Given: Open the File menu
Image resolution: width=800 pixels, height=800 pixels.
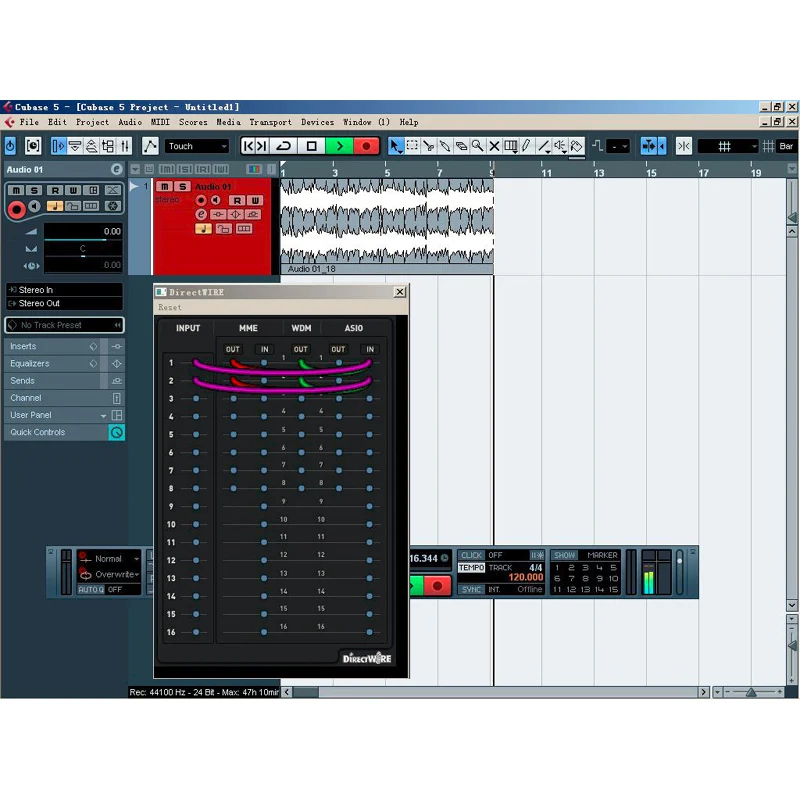Looking at the screenshot, I should pyautogui.click(x=29, y=122).
